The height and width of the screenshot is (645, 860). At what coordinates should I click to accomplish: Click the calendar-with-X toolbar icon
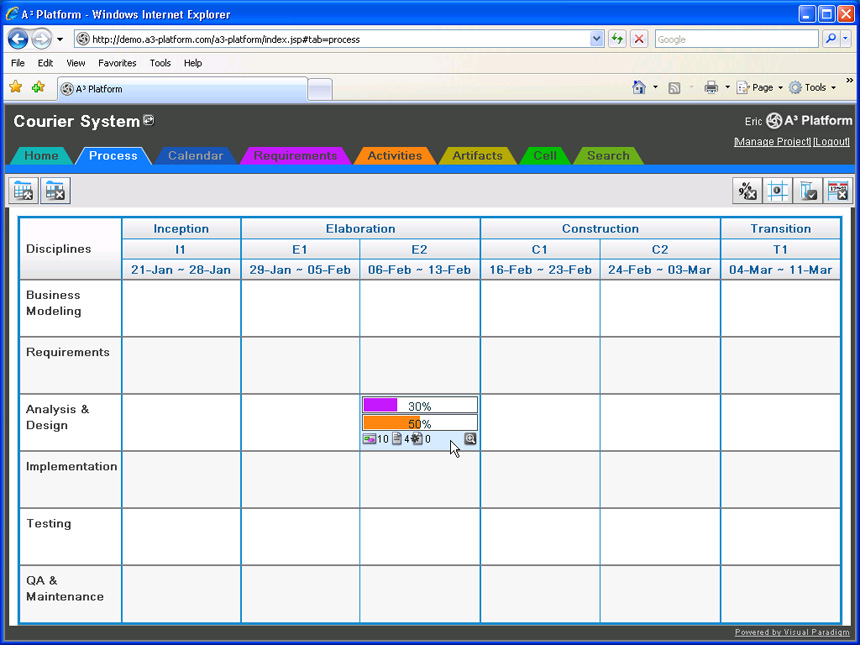pyautogui.click(x=838, y=190)
